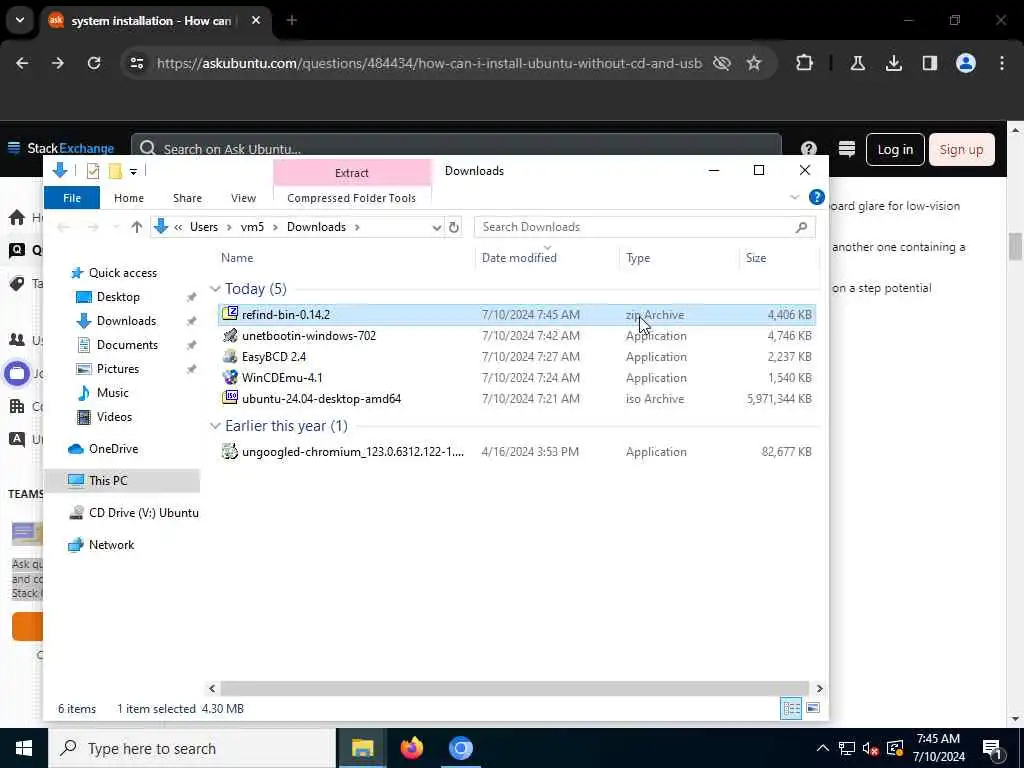Open Chromium from the taskbar
This screenshot has width=1024, height=768.
click(x=460, y=748)
